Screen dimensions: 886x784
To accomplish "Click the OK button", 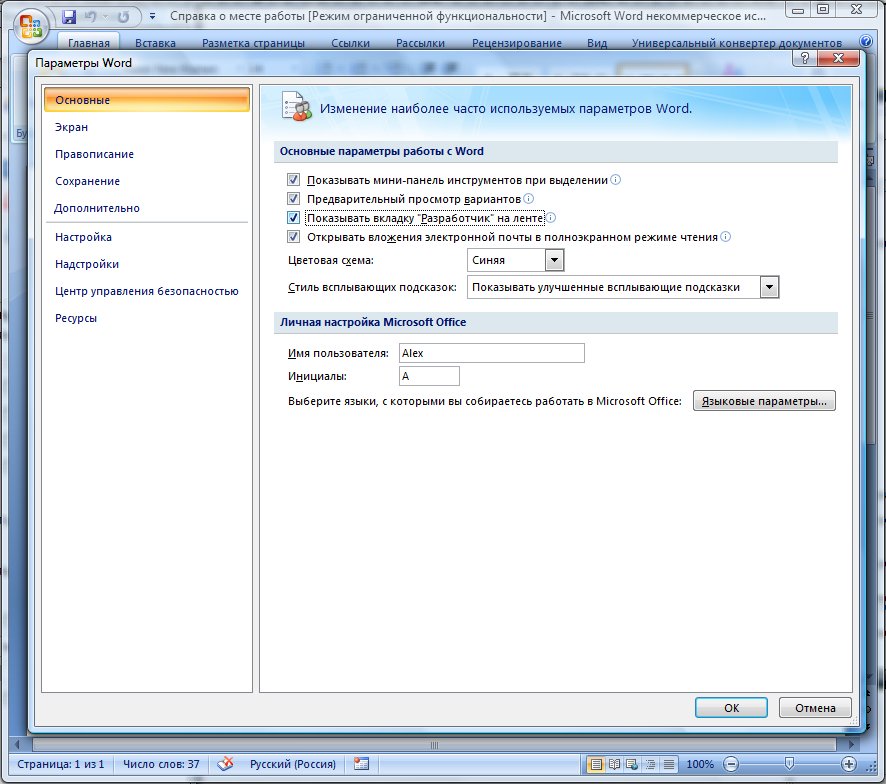I will click(x=731, y=708).
